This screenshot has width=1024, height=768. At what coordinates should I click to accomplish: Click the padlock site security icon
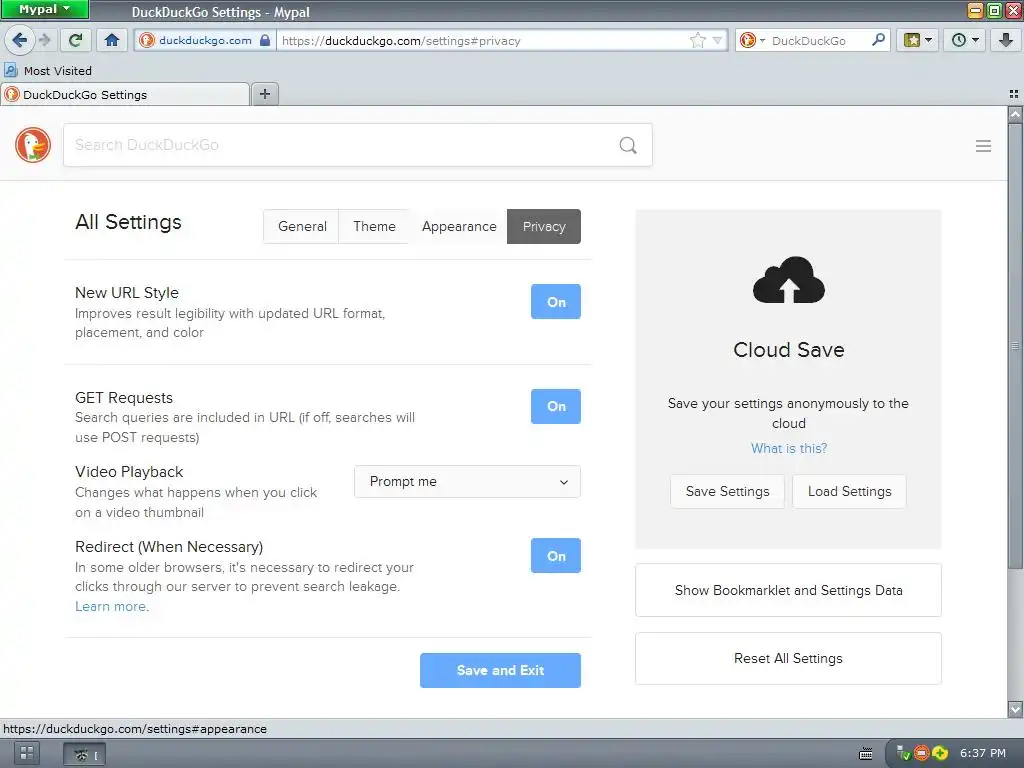[264, 40]
